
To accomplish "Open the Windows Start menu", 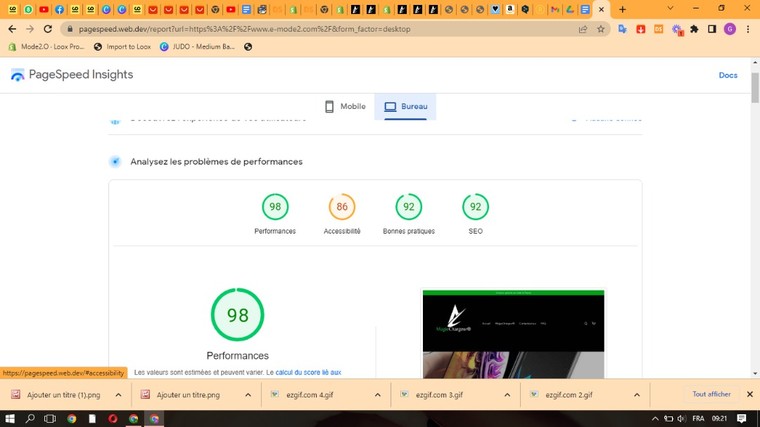I will point(10,419).
